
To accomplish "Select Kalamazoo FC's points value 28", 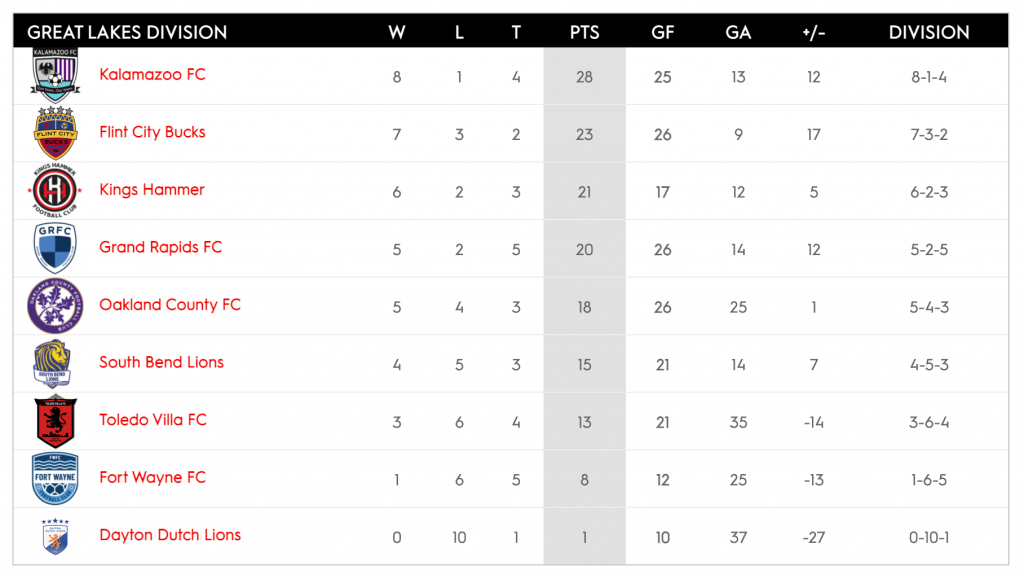I will (585, 77).
